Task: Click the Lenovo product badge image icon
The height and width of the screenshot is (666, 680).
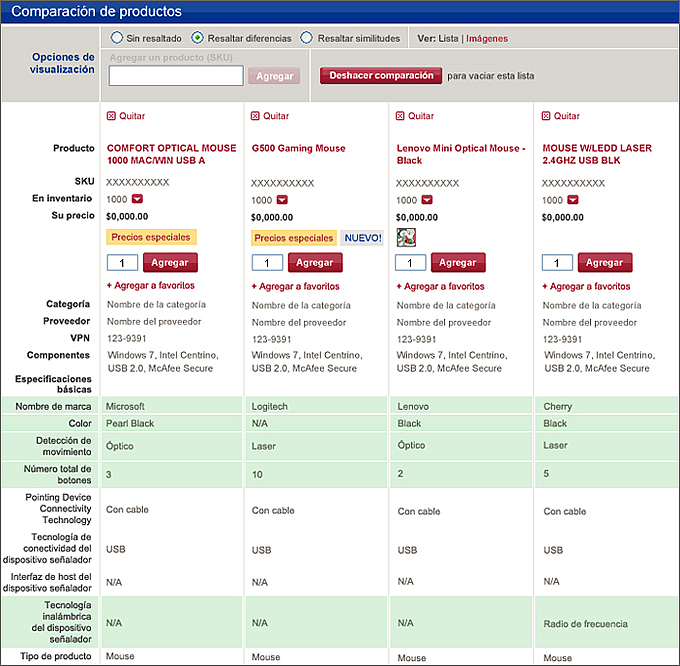Action: [406, 237]
